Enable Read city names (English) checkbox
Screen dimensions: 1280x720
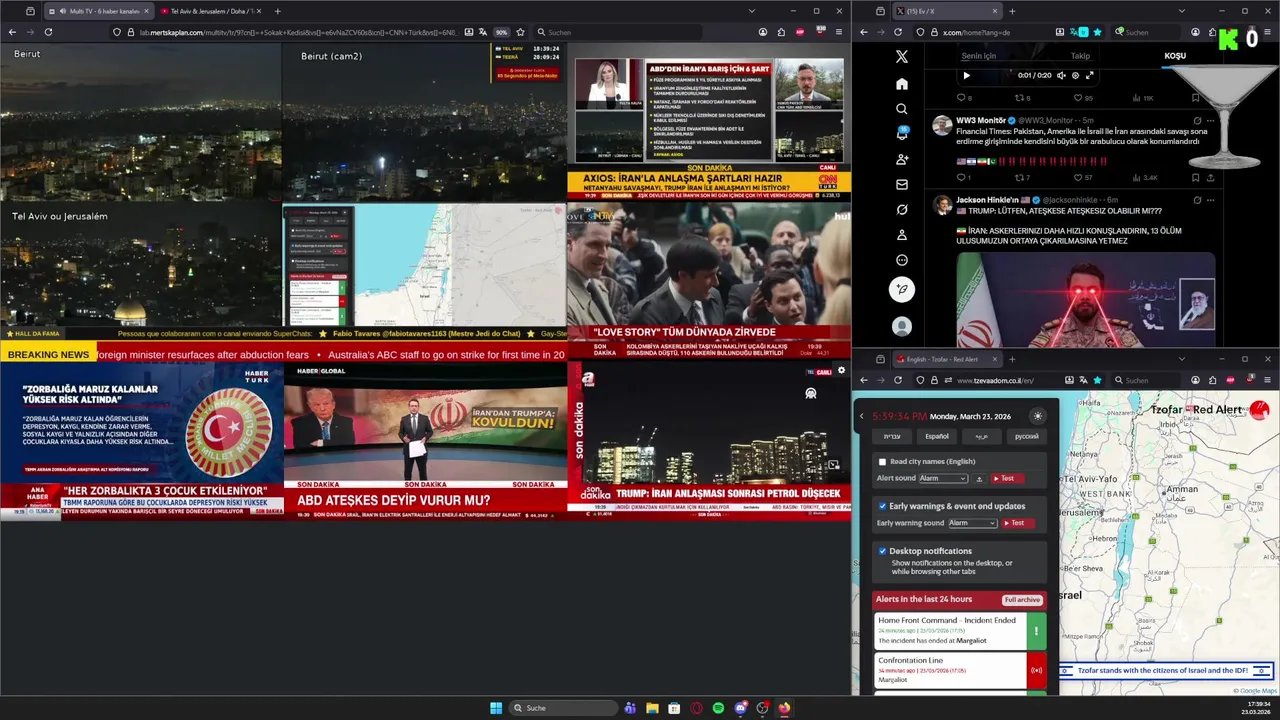(882, 462)
